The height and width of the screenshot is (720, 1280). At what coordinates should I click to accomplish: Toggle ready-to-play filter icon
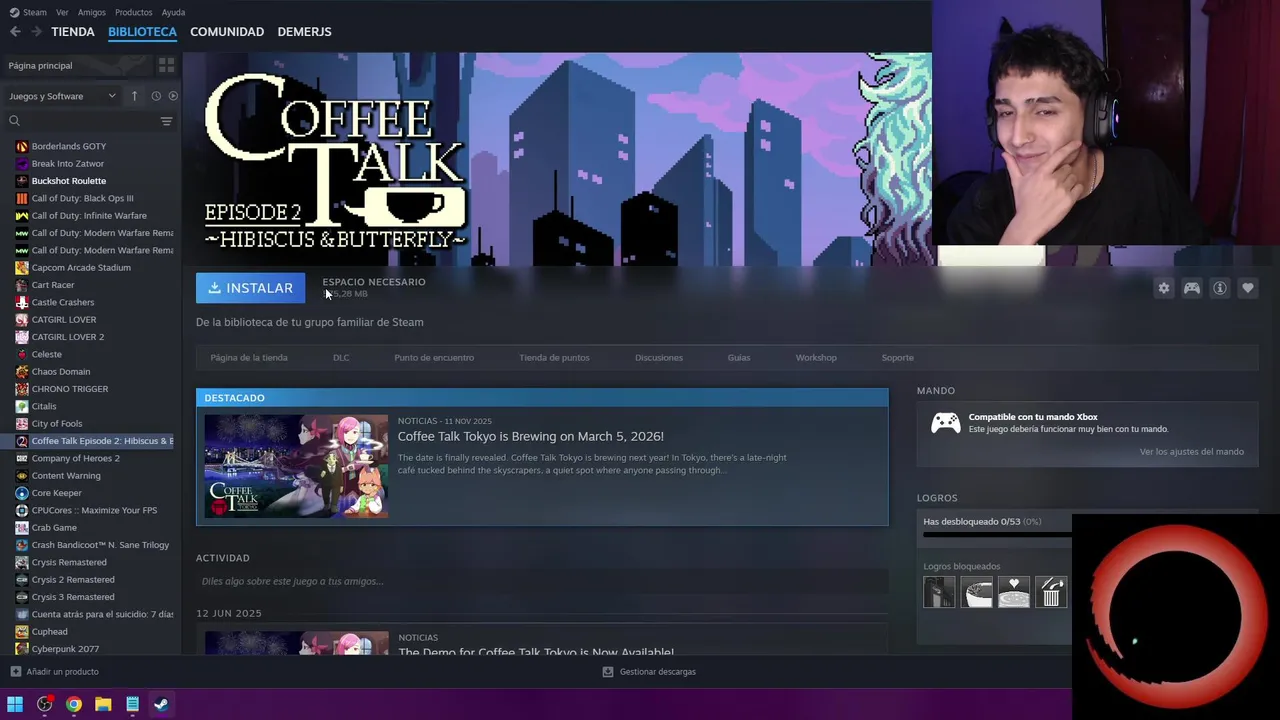(173, 96)
